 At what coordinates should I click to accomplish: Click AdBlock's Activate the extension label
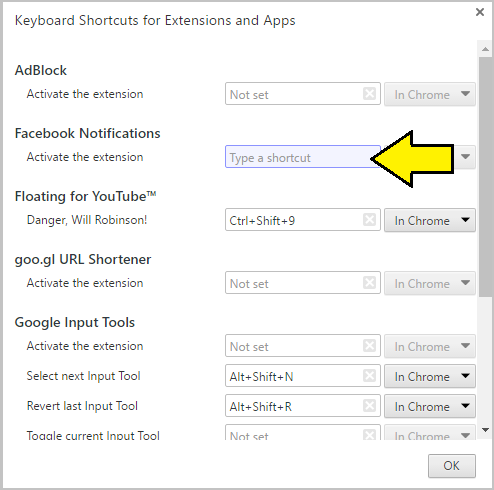(x=85, y=94)
